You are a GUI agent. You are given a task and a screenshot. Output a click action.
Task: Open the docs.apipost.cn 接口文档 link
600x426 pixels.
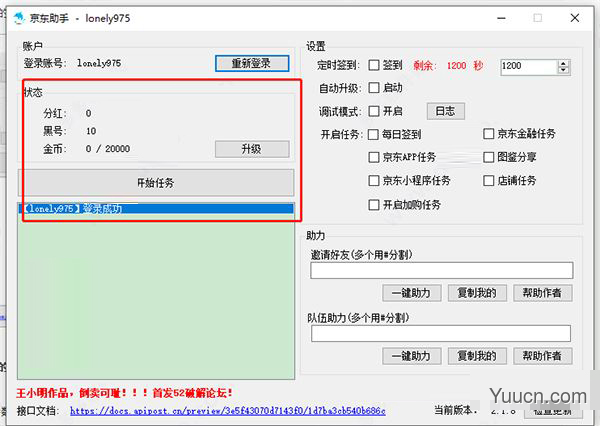coord(228,411)
